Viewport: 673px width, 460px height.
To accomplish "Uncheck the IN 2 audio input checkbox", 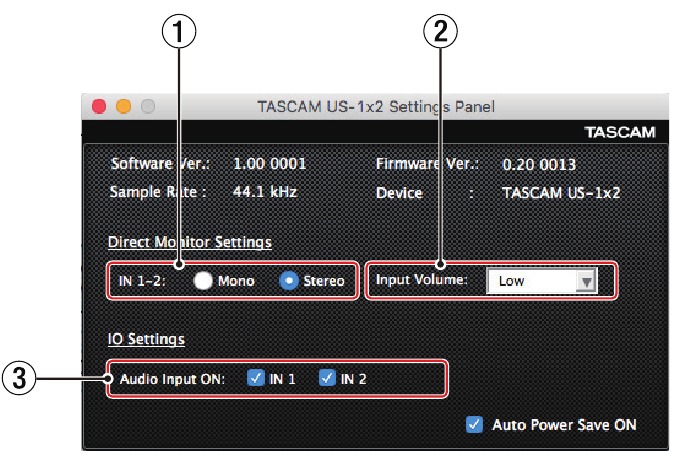I will pos(327,378).
